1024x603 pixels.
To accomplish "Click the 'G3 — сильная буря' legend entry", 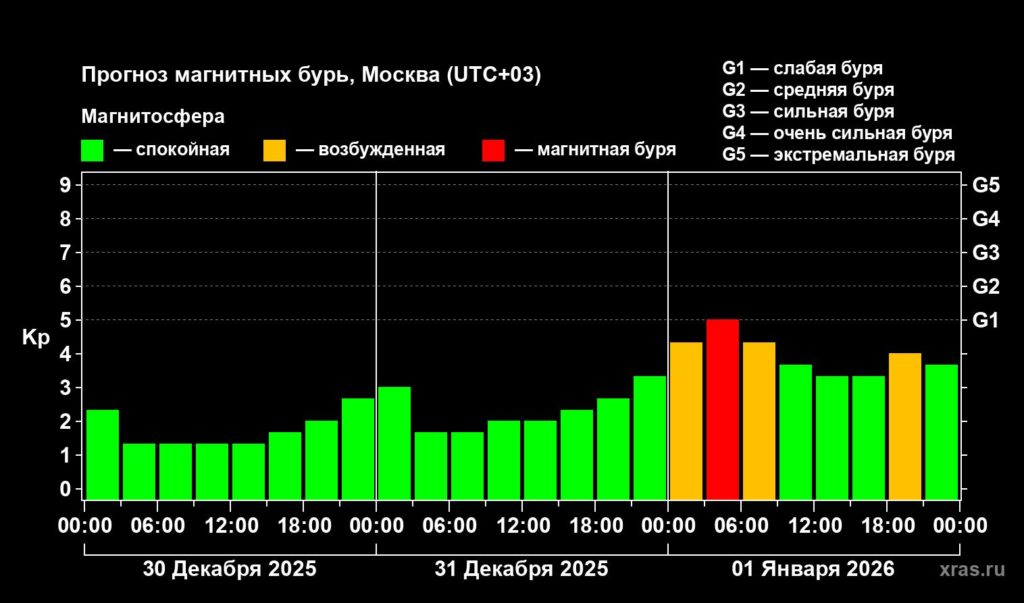I will point(808,112).
